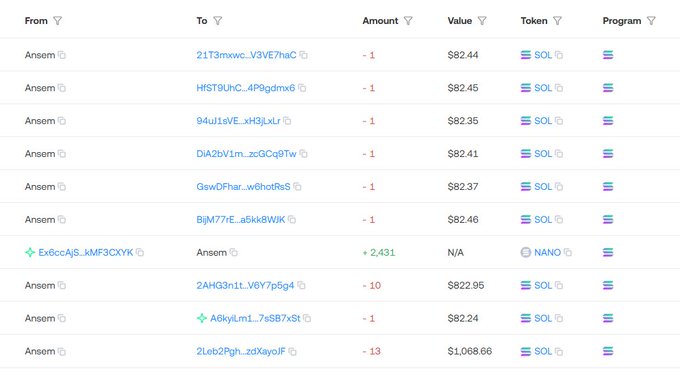Open address 2AHG3n1t...V6Y7p5g4
680x375 pixels.
pos(245,285)
